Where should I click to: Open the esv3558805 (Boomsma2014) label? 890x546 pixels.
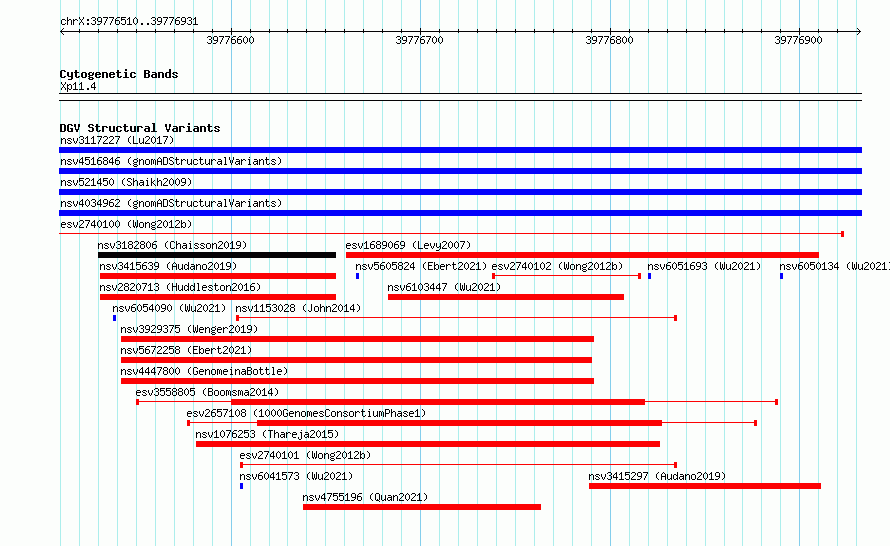(x=207, y=392)
